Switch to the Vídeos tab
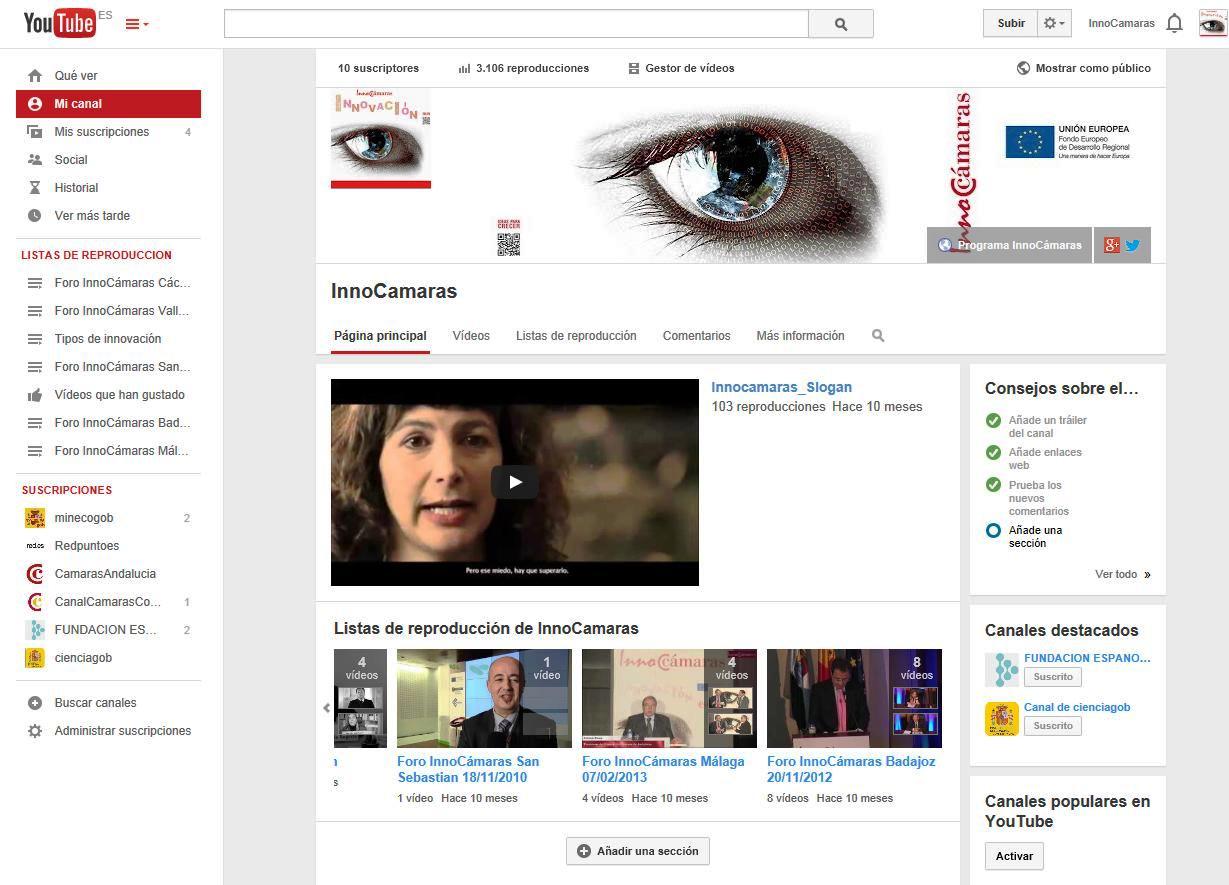The height and width of the screenshot is (885, 1229). coord(471,336)
